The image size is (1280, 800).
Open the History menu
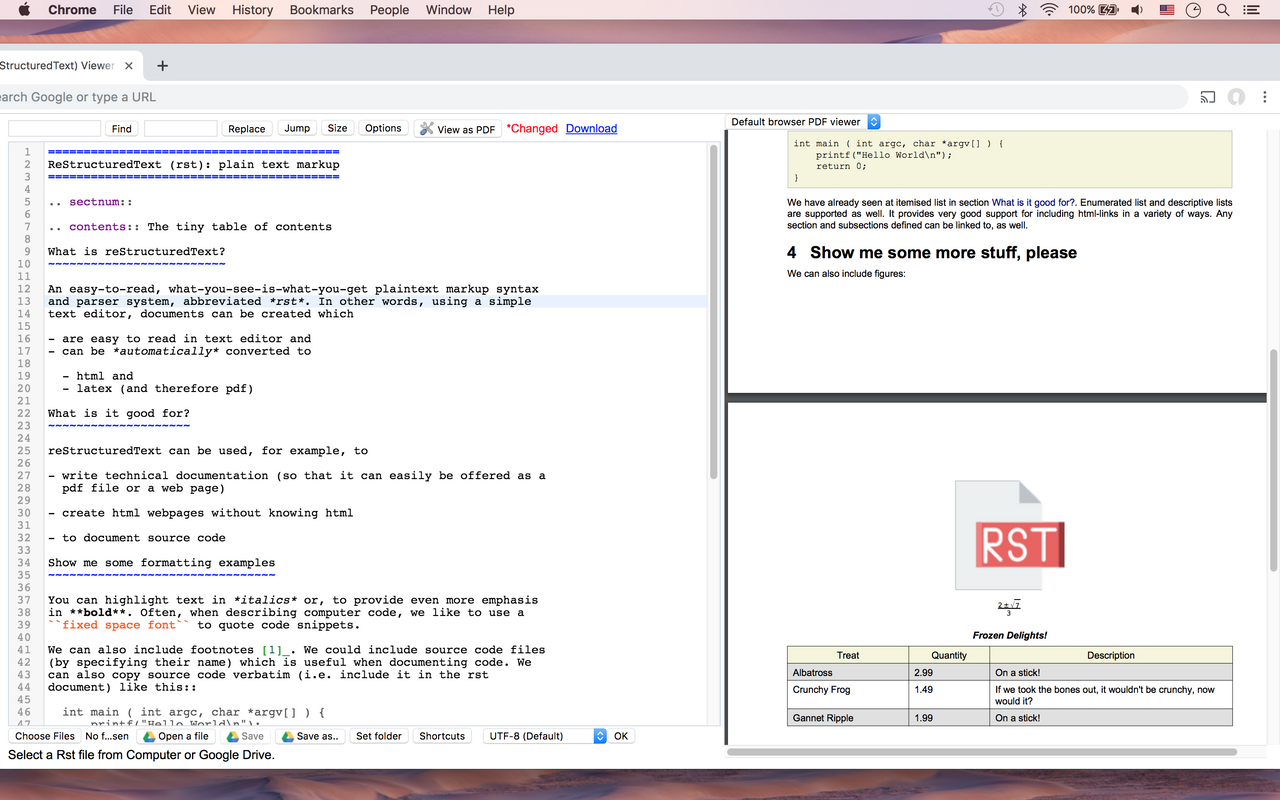(x=252, y=10)
